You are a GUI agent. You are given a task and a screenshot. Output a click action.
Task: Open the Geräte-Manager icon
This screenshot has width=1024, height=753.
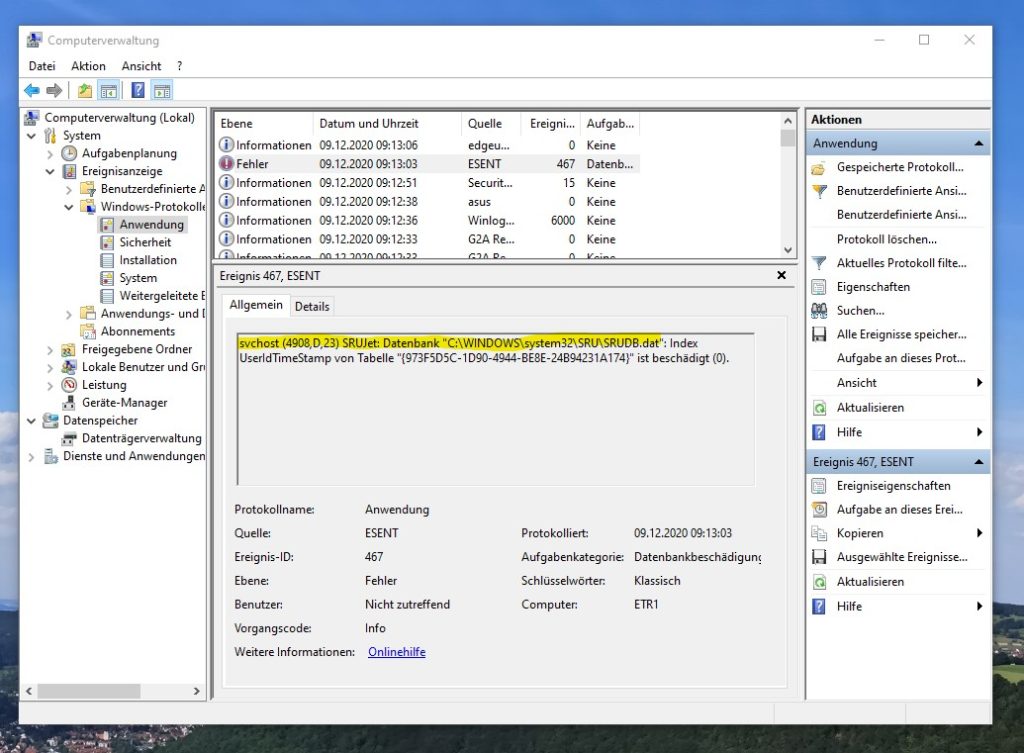click(69, 403)
